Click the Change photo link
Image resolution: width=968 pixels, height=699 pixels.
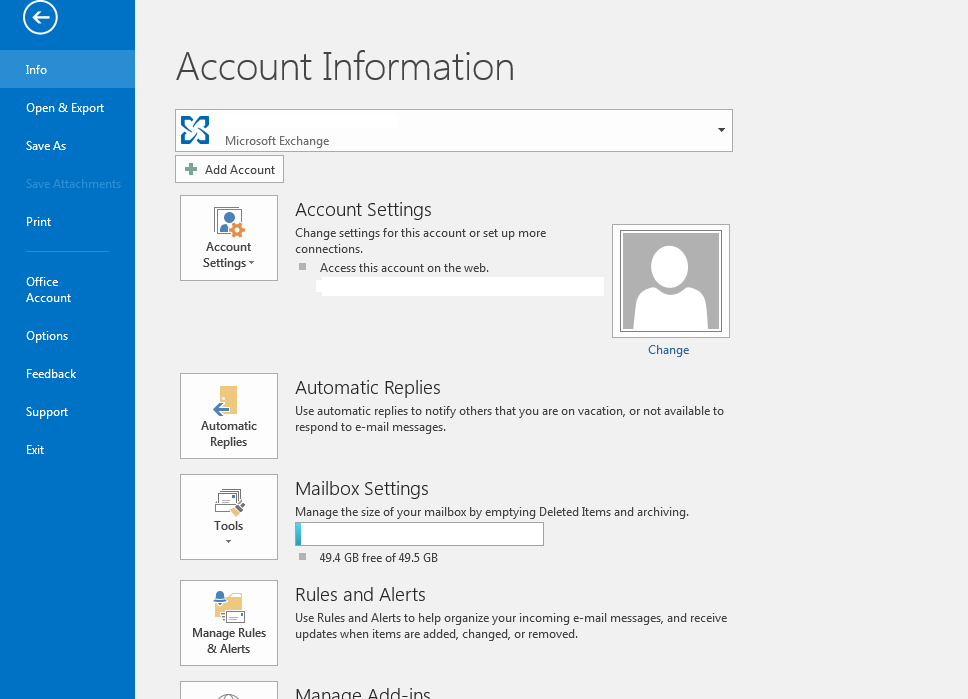[668, 350]
